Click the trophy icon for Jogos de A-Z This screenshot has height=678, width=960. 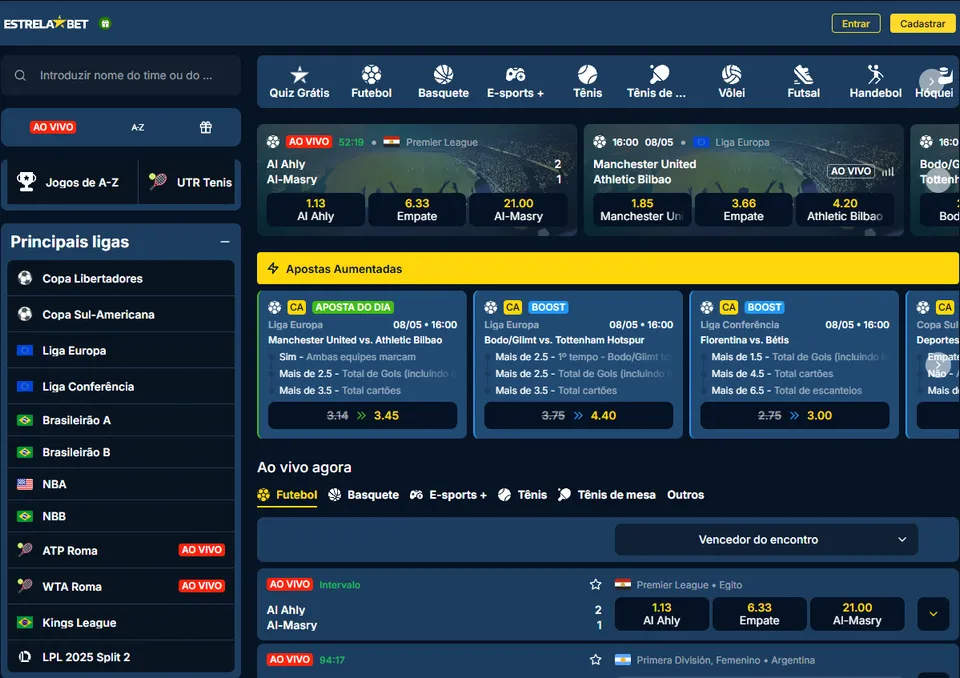coord(26,181)
